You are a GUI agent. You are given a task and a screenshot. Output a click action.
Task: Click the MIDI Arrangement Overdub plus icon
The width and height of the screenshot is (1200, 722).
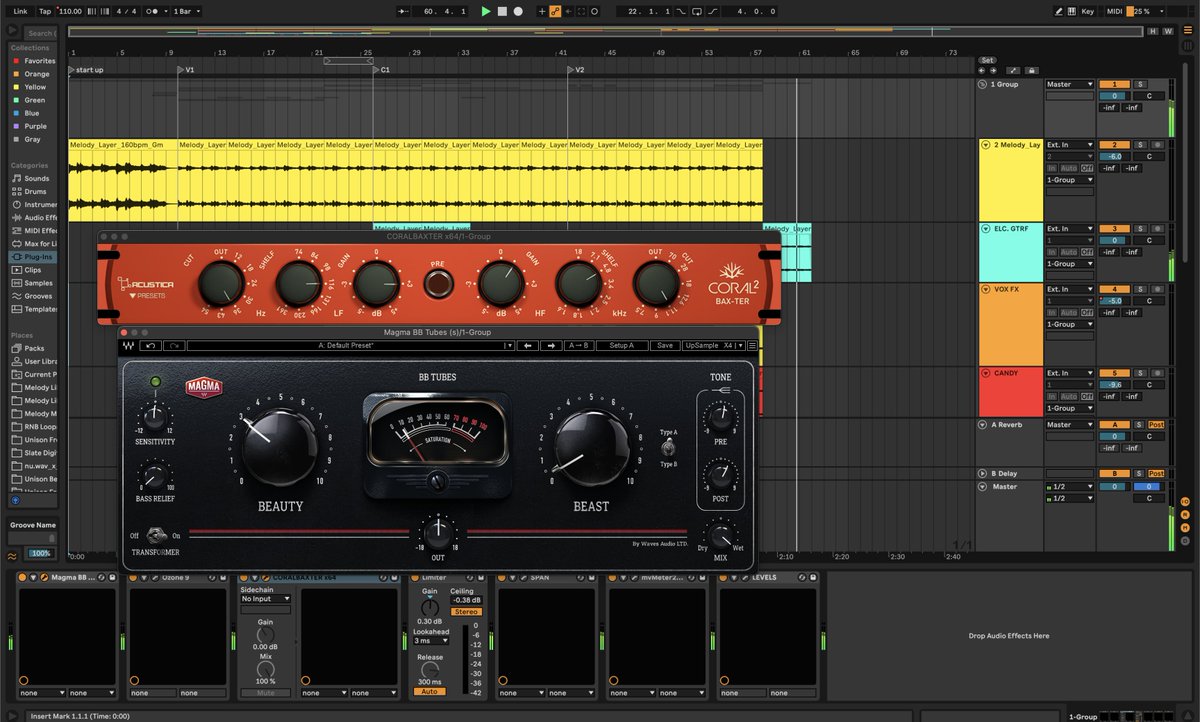tap(542, 11)
